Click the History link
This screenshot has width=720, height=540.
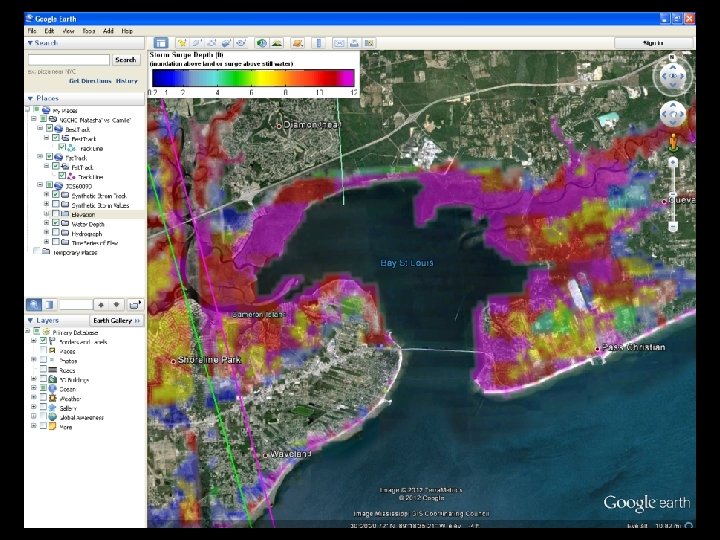point(127,81)
